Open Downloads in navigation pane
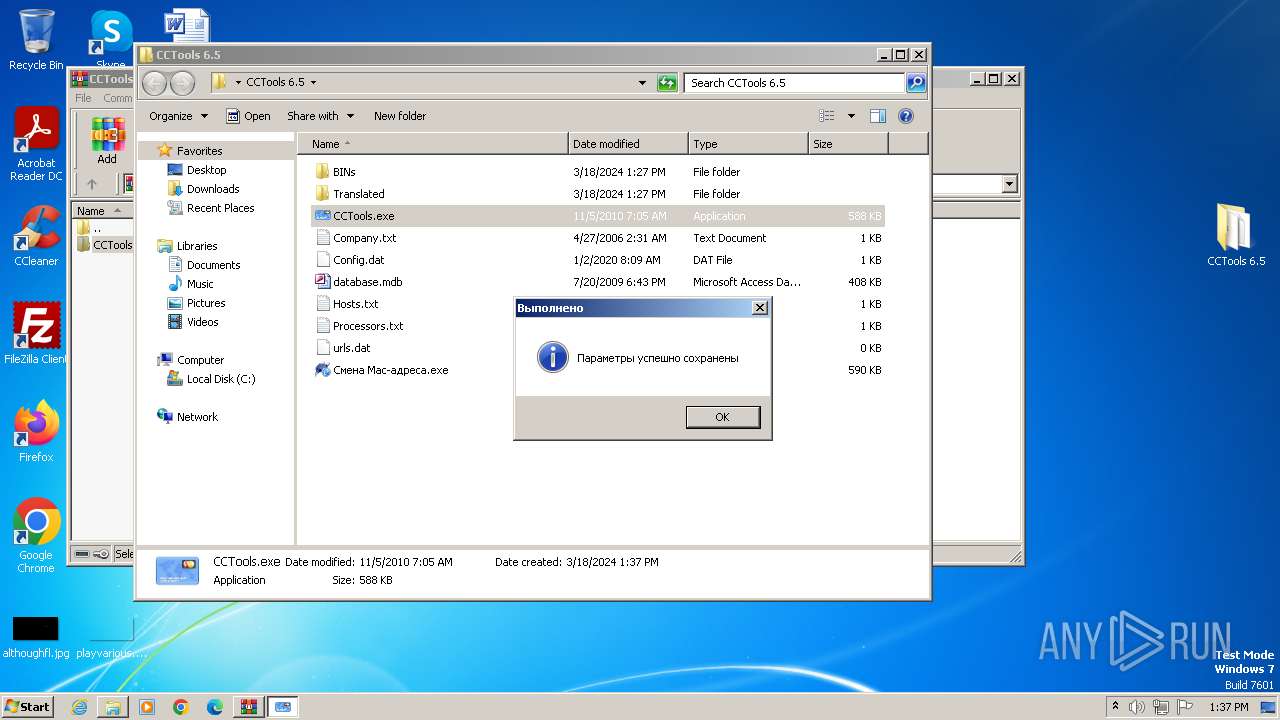 coord(213,189)
